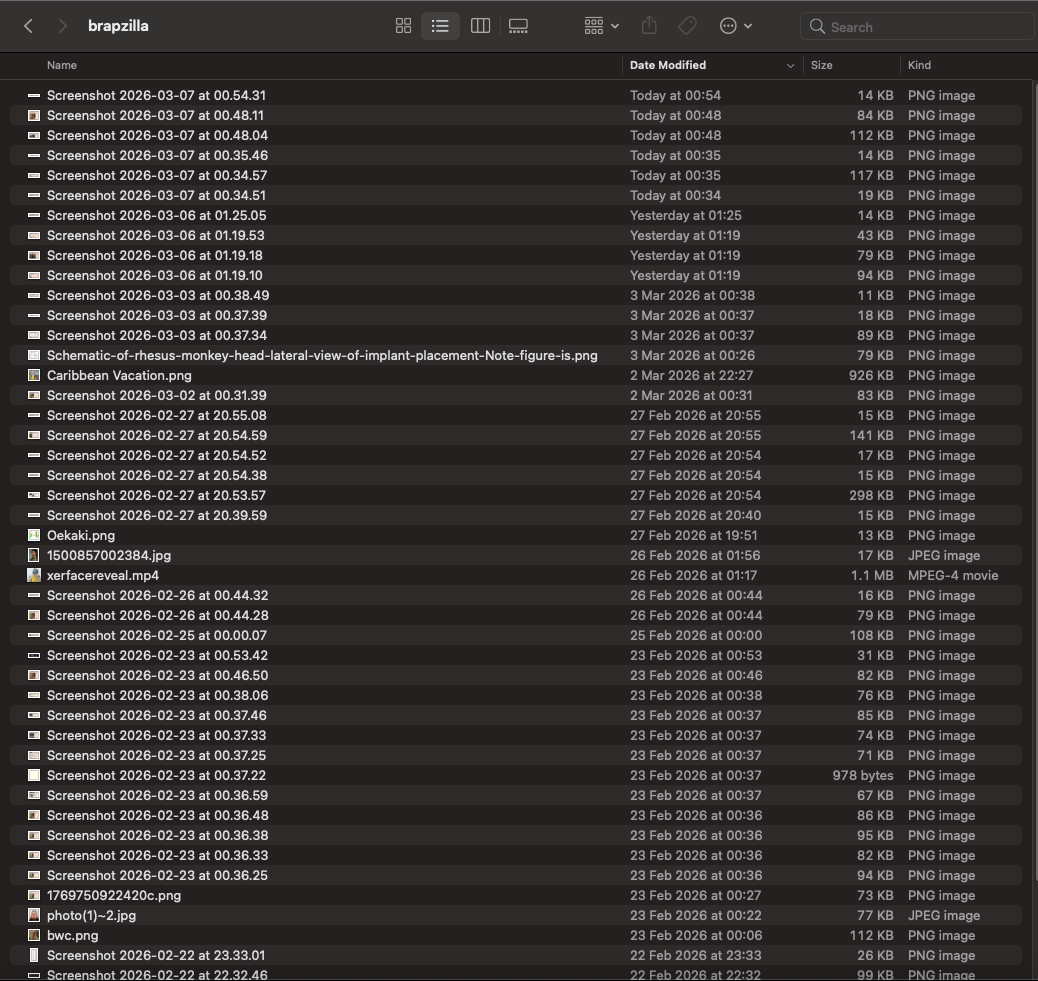The height and width of the screenshot is (981, 1038).
Task: Switch to column view
Action: pyautogui.click(x=480, y=26)
